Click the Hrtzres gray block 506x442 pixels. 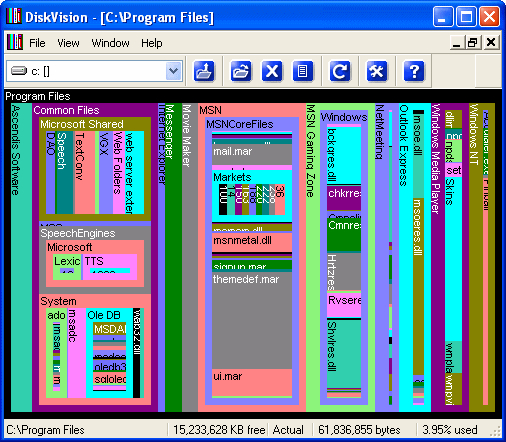344,272
